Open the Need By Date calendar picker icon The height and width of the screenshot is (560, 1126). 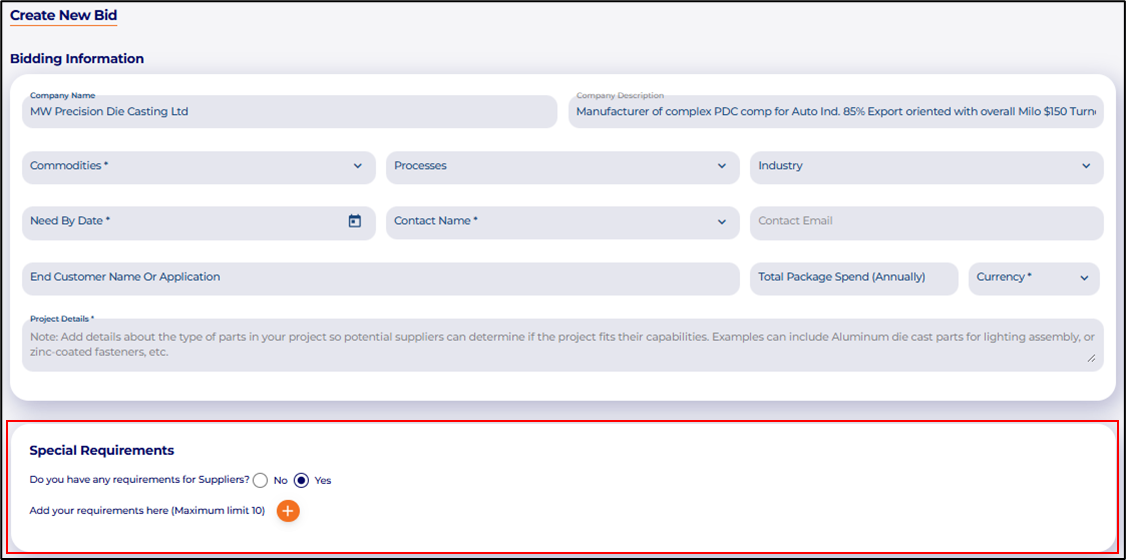coord(354,221)
